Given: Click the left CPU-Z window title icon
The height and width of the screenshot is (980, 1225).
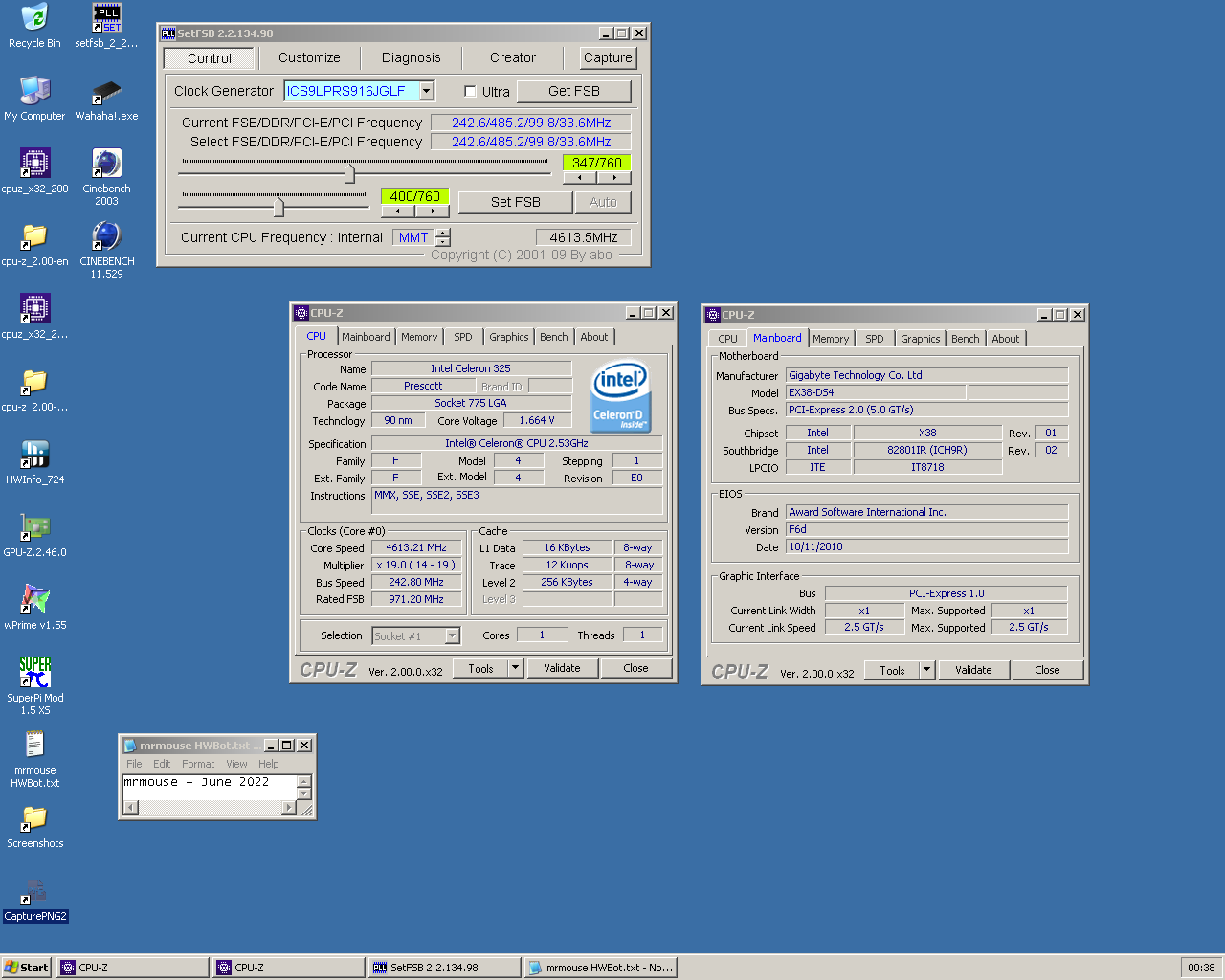Looking at the screenshot, I should click(x=301, y=313).
